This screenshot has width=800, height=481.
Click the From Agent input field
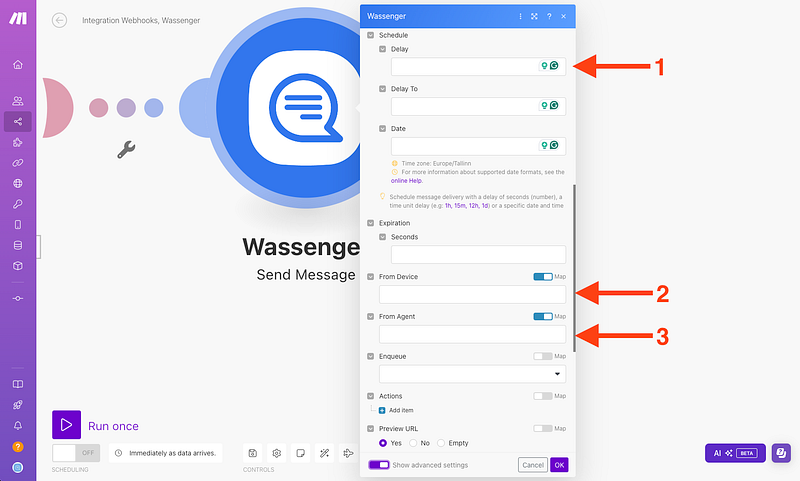(472, 334)
